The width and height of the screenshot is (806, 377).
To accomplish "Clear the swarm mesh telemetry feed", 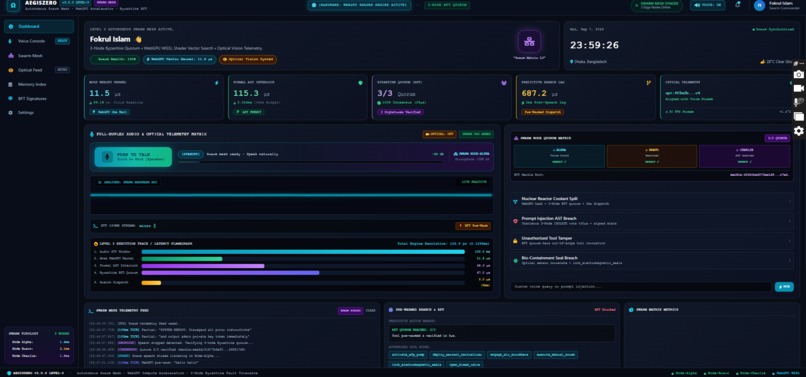I will [370, 311].
